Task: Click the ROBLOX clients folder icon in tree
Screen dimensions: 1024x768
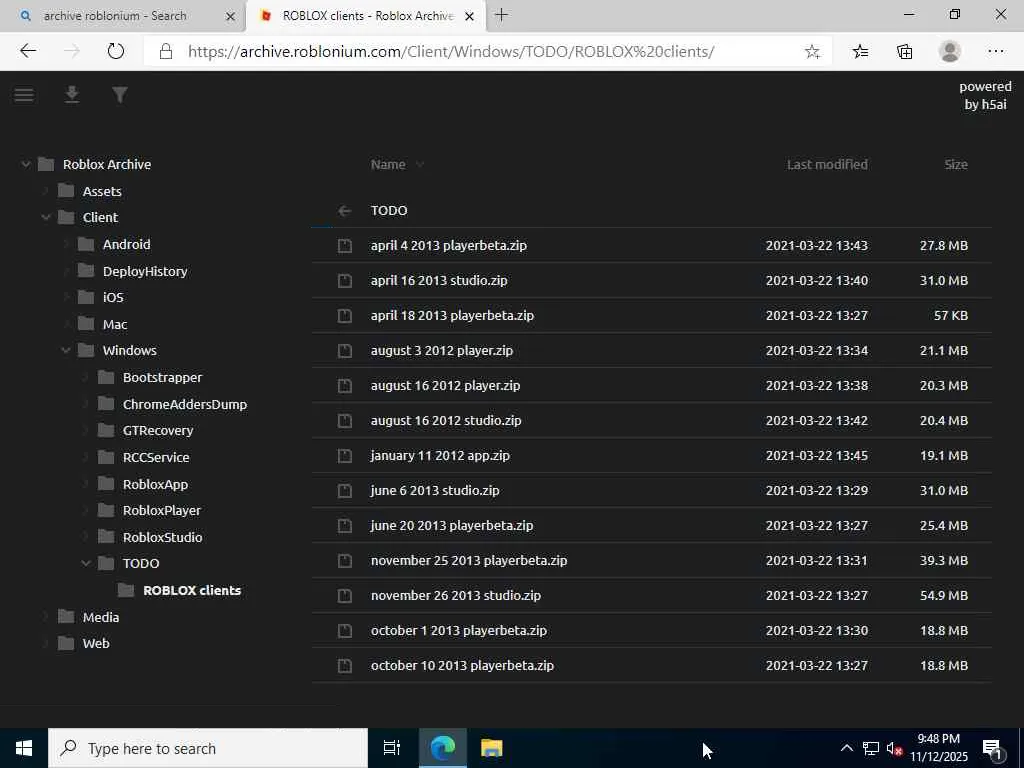Action: 126,590
